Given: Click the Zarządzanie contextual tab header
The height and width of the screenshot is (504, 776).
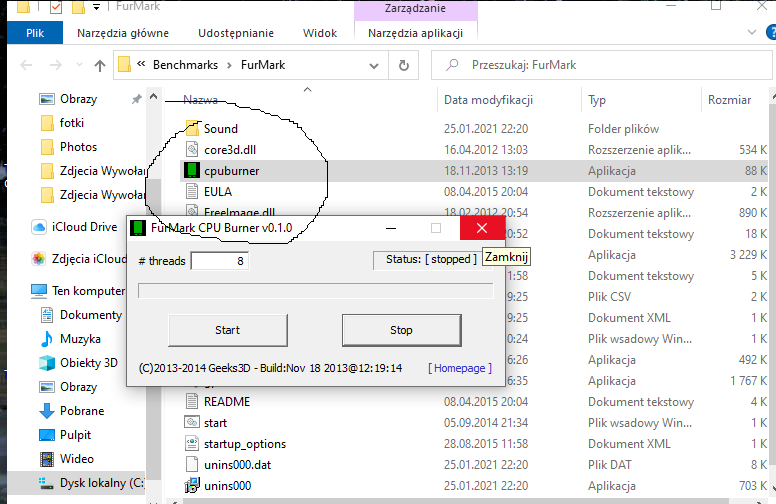Looking at the screenshot, I should point(416,8).
